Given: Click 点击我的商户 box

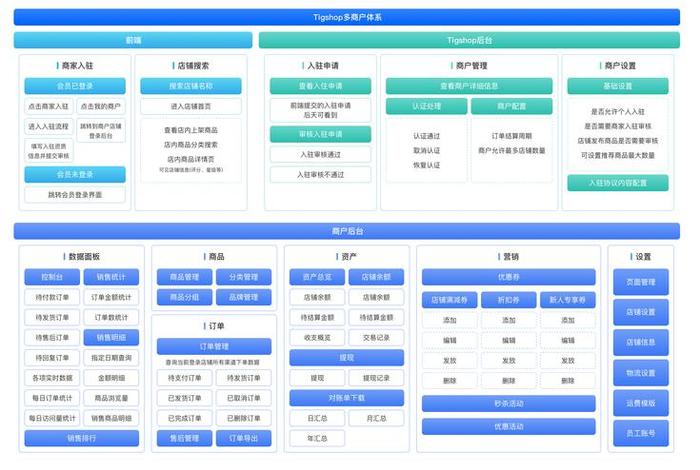Looking at the screenshot, I should click(101, 106).
